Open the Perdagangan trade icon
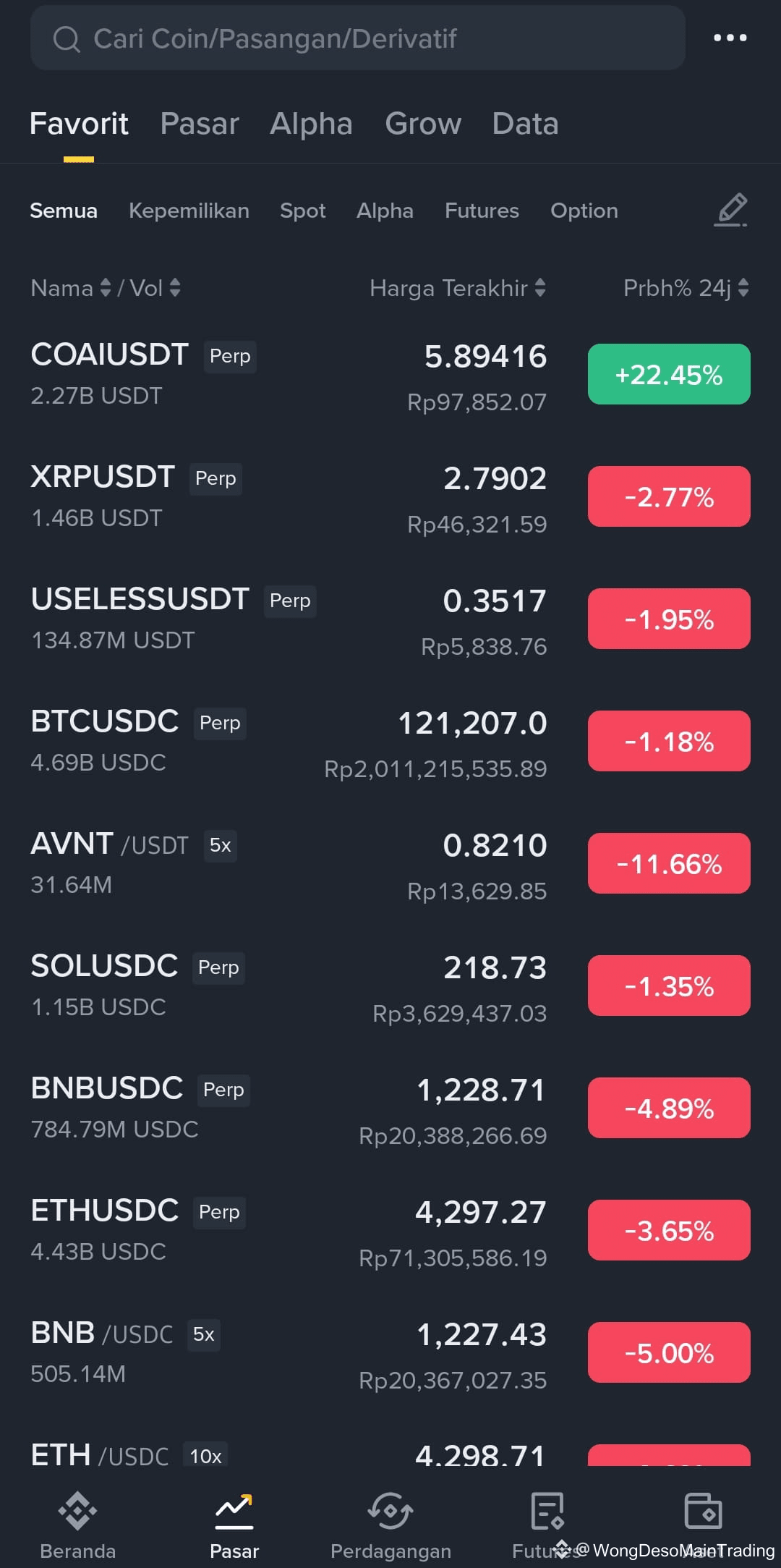781x1568 pixels. point(390,1511)
